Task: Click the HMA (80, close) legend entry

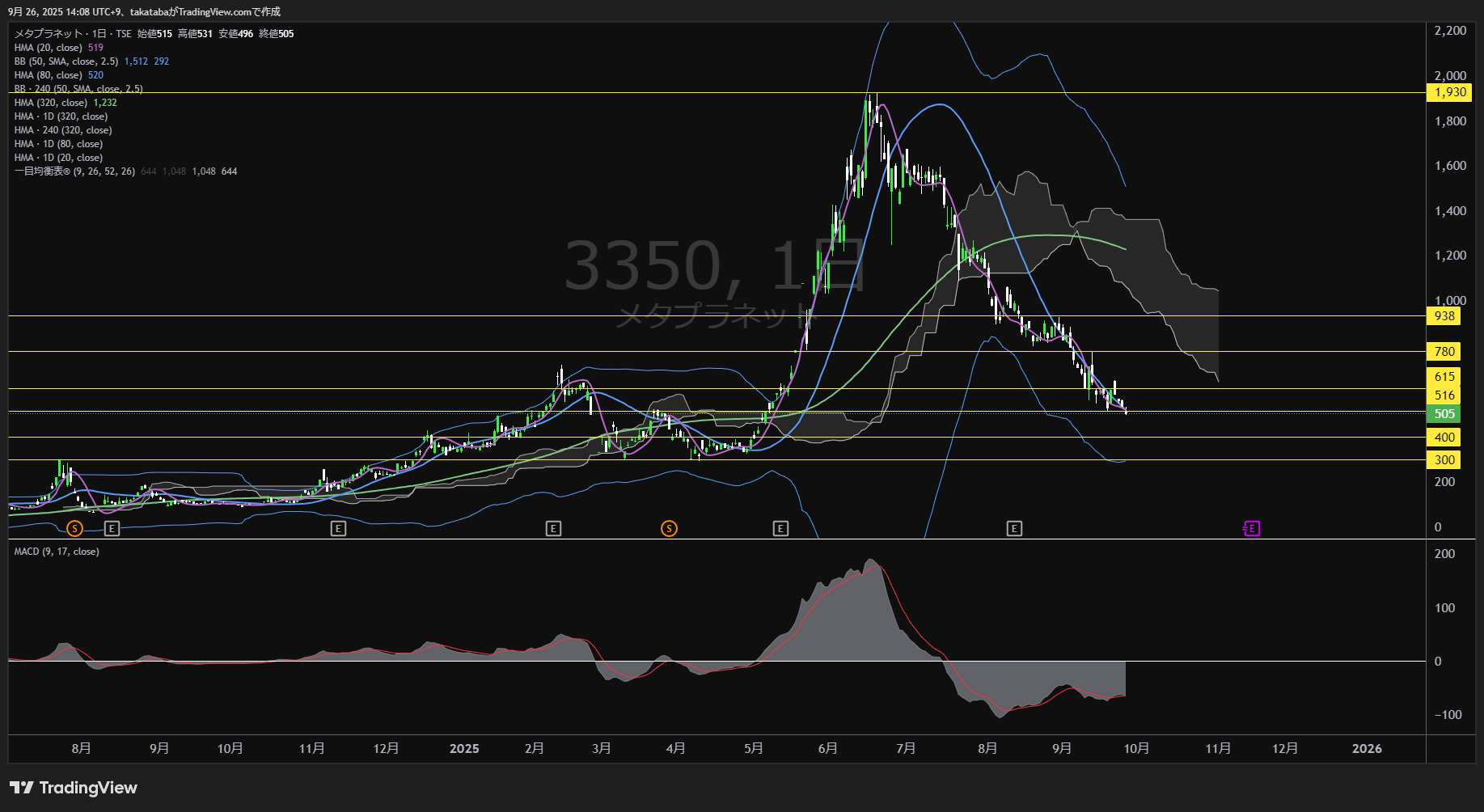Action: pyautogui.click(x=48, y=75)
